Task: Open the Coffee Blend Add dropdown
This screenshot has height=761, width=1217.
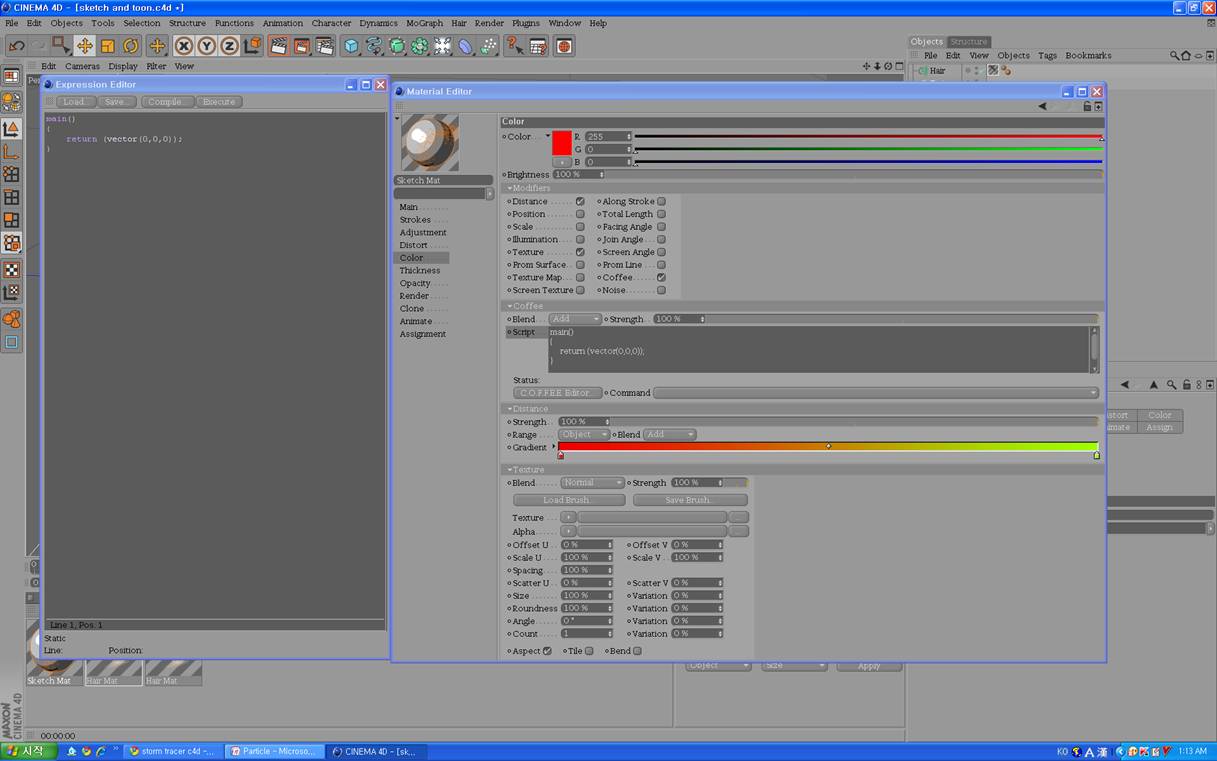Action: pos(575,319)
